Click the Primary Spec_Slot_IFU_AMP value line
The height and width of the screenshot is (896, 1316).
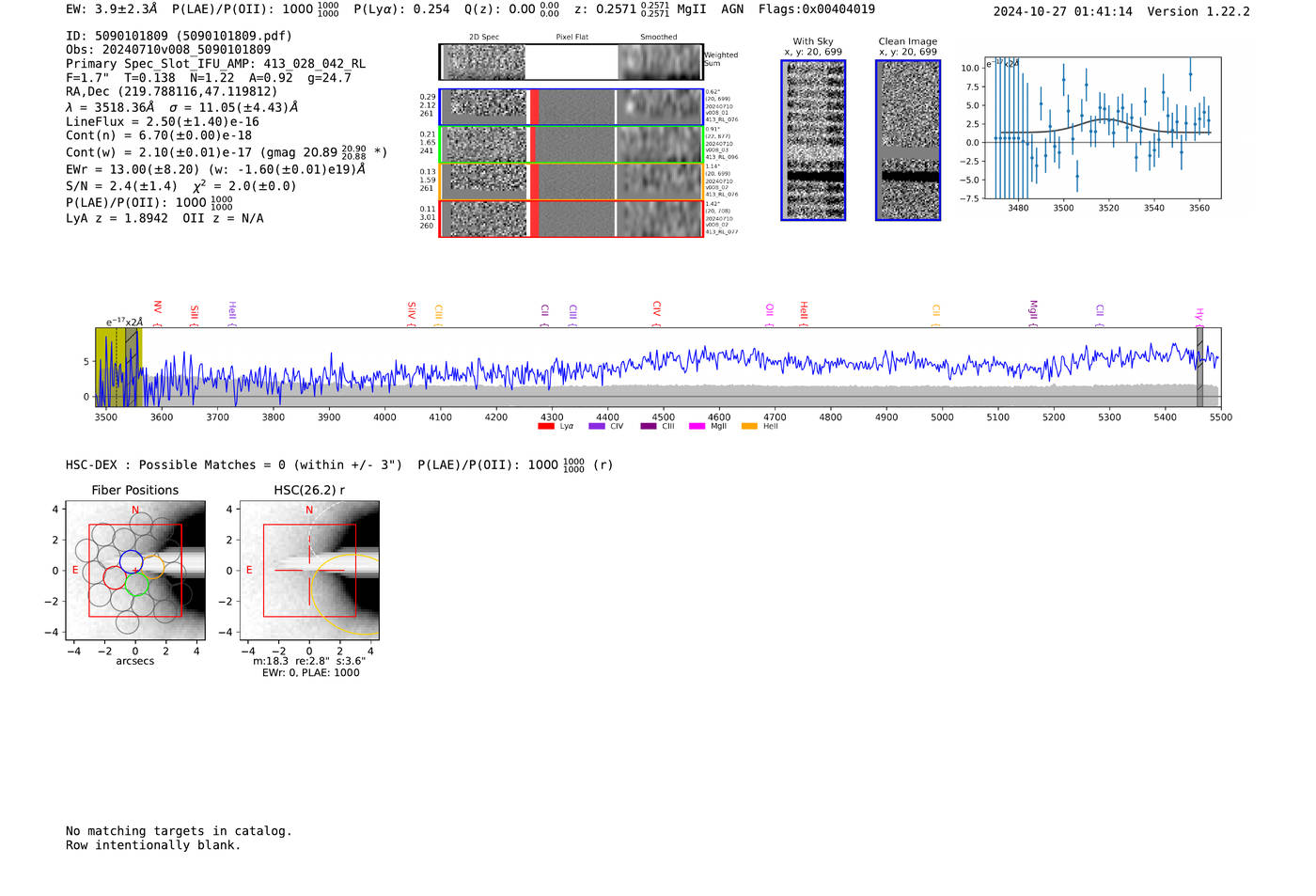coord(216,64)
